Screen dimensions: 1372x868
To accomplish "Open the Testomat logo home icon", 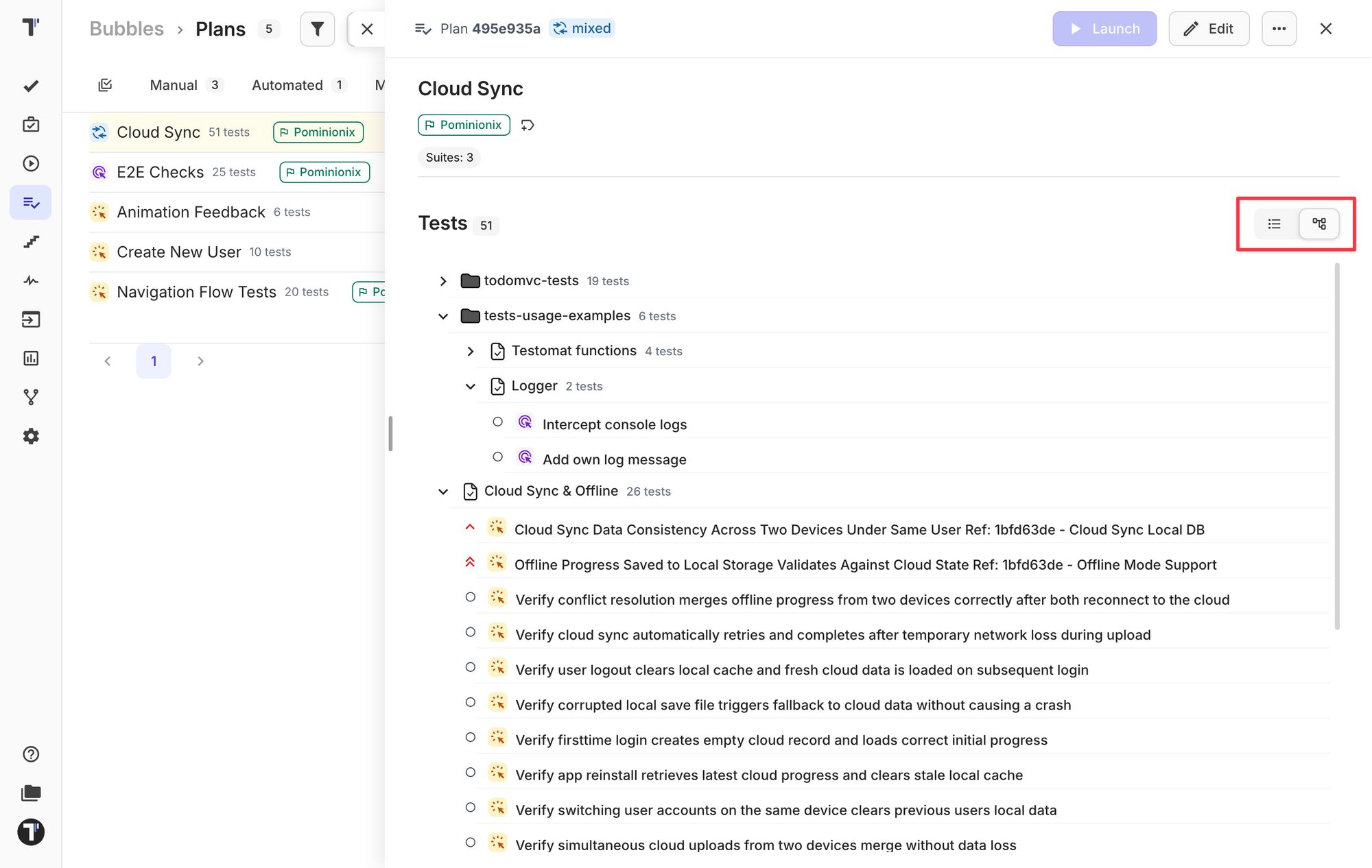I will click(31, 27).
